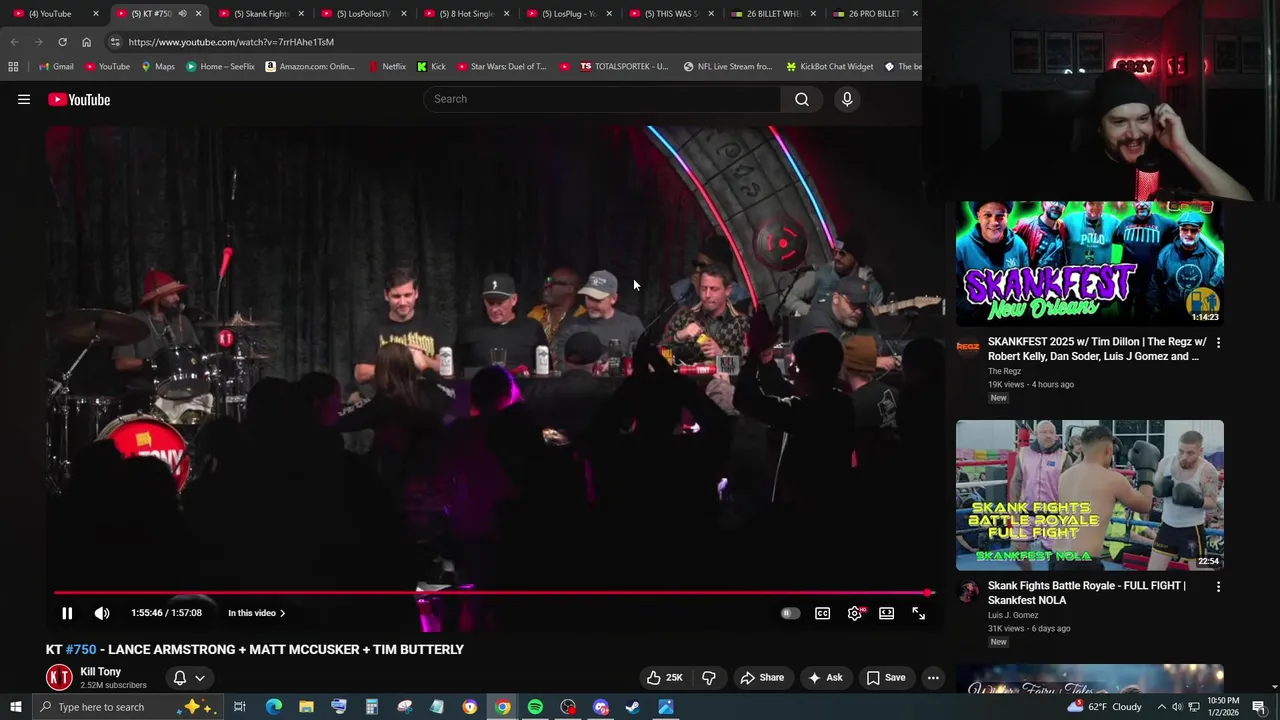Go to YouTube home via the logo
The image size is (1280, 720).
[x=79, y=99]
